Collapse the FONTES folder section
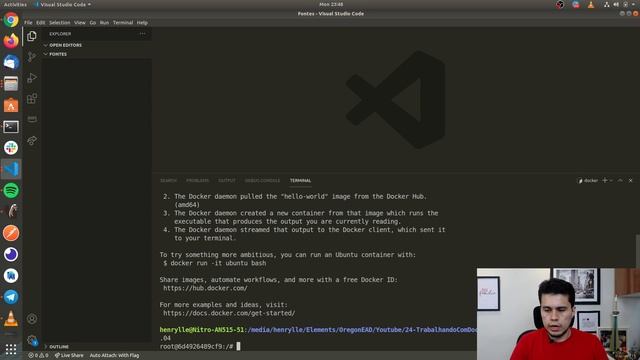Image resolution: width=640 pixels, height=360 pixels. point(58,54)
